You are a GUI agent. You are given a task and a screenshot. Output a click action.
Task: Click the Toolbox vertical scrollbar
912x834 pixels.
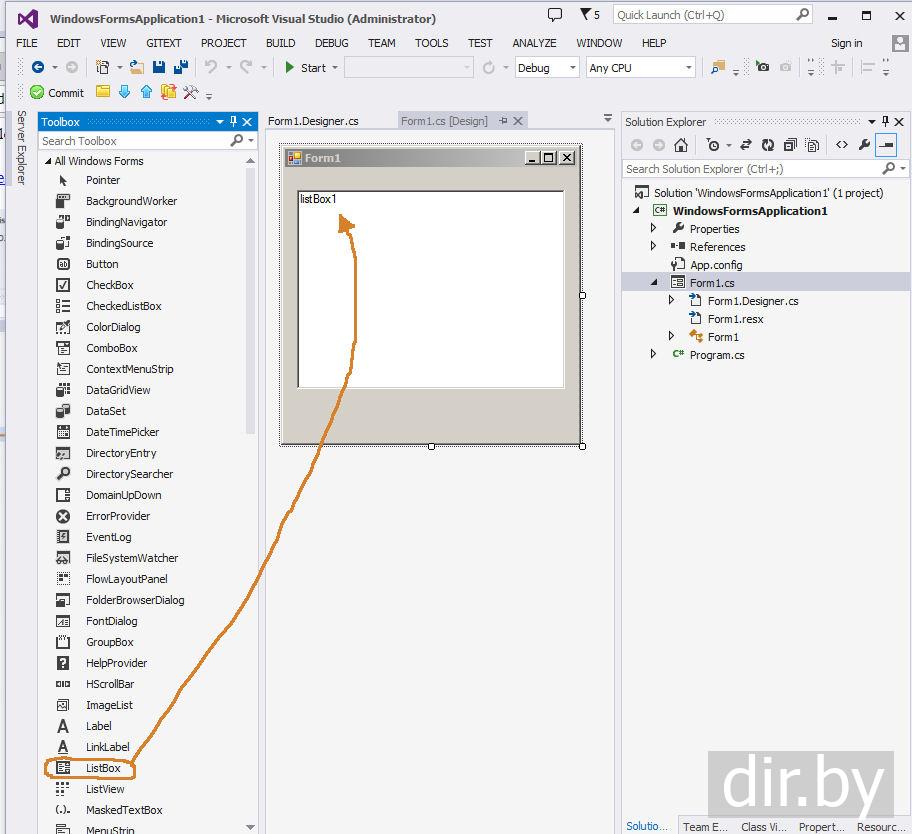pyautogui.click(x=251, y=300)
